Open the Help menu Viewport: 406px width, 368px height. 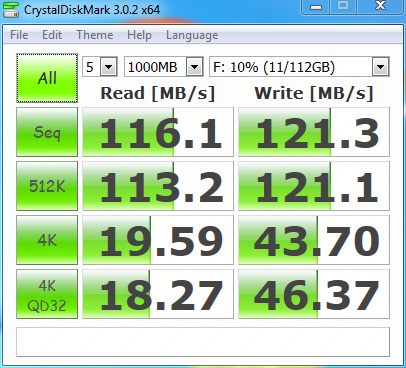tap(139, 35)
